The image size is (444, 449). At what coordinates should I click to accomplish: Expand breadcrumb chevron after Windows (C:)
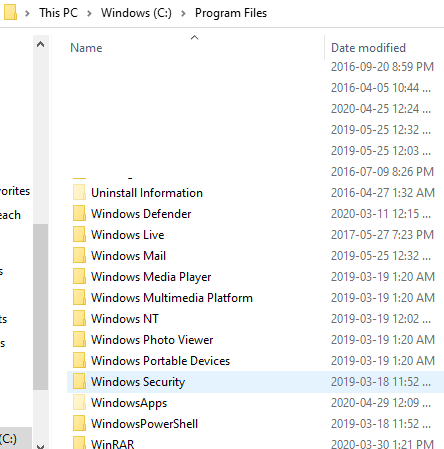point(183,13)
